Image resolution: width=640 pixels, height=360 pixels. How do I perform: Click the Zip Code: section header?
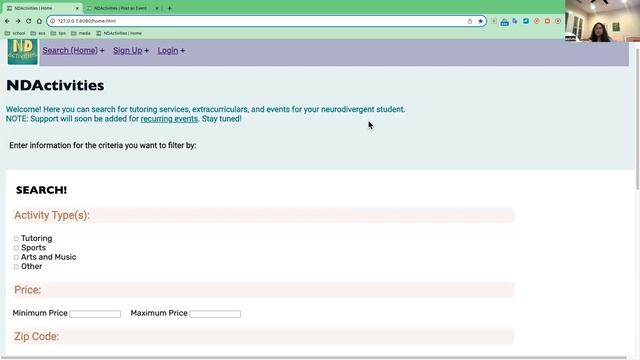263,336
